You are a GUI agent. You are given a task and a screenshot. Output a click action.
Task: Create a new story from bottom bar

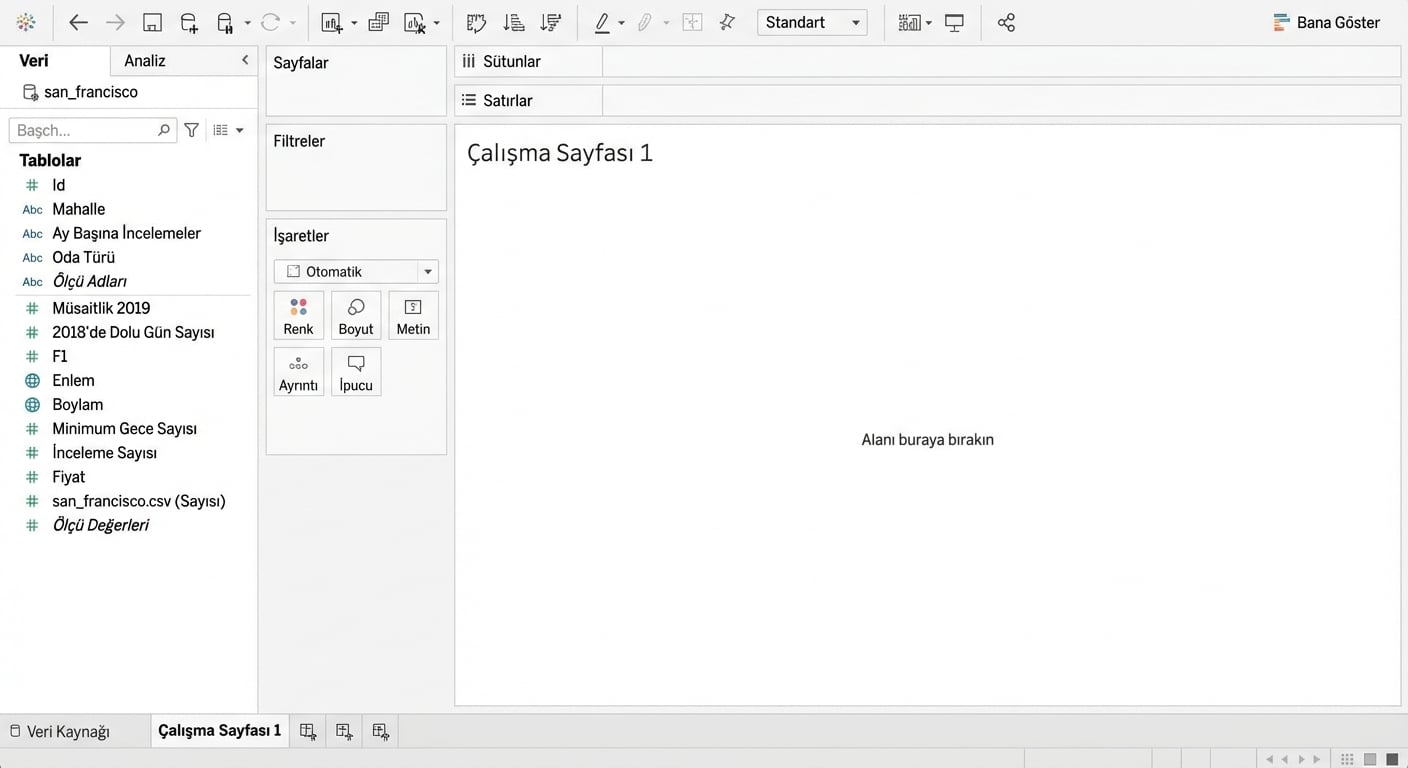coord(380,731)
